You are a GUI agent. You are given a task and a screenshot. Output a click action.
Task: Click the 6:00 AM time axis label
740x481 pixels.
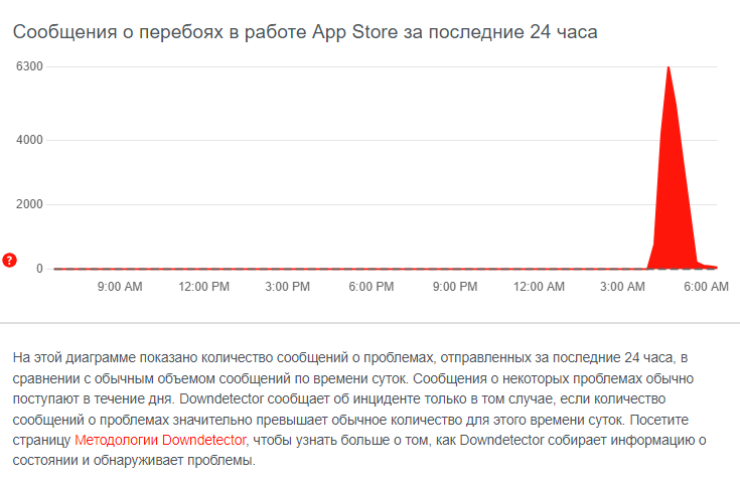coord(706,288)
